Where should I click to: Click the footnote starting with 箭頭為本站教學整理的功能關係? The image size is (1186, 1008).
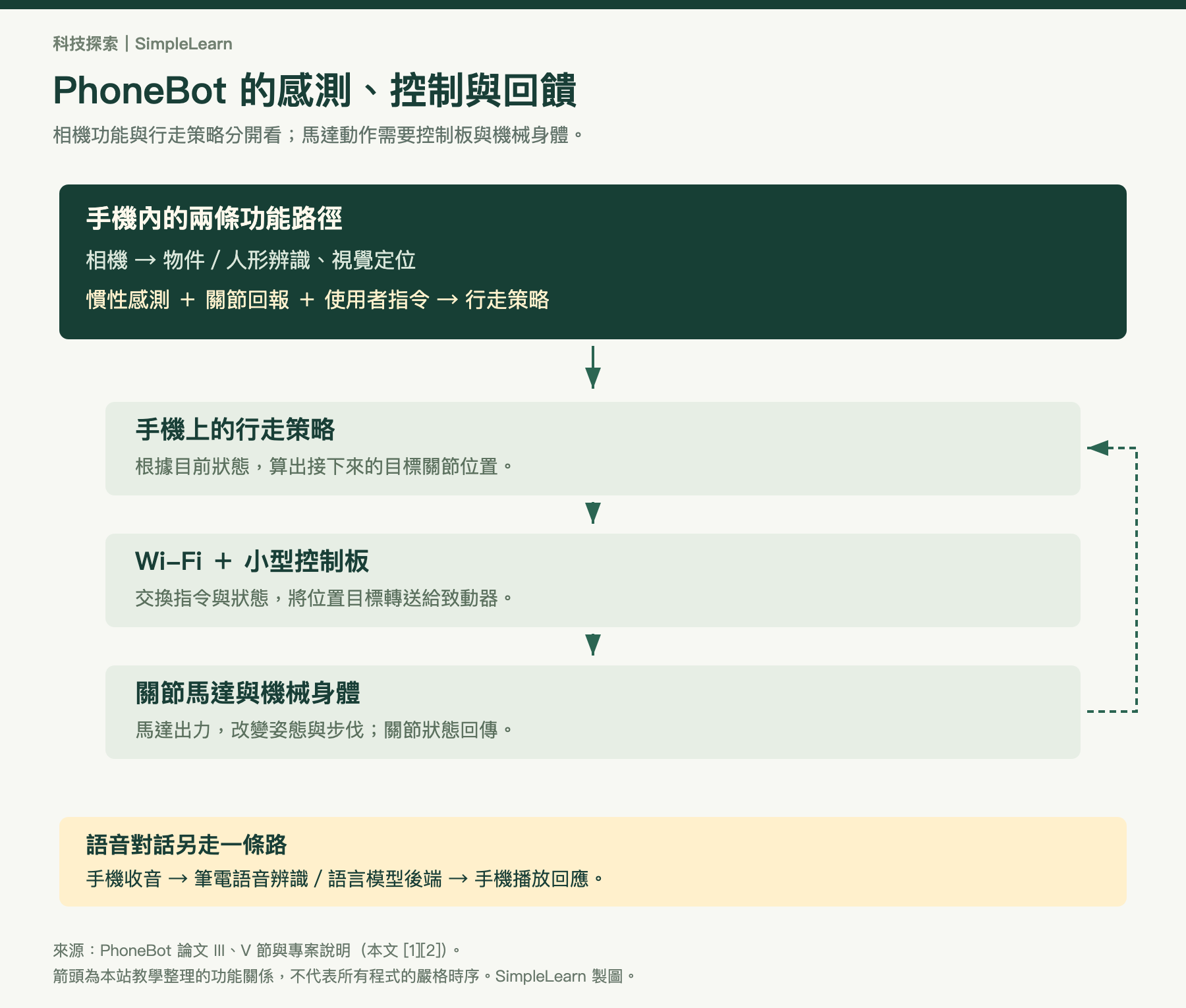344,976
